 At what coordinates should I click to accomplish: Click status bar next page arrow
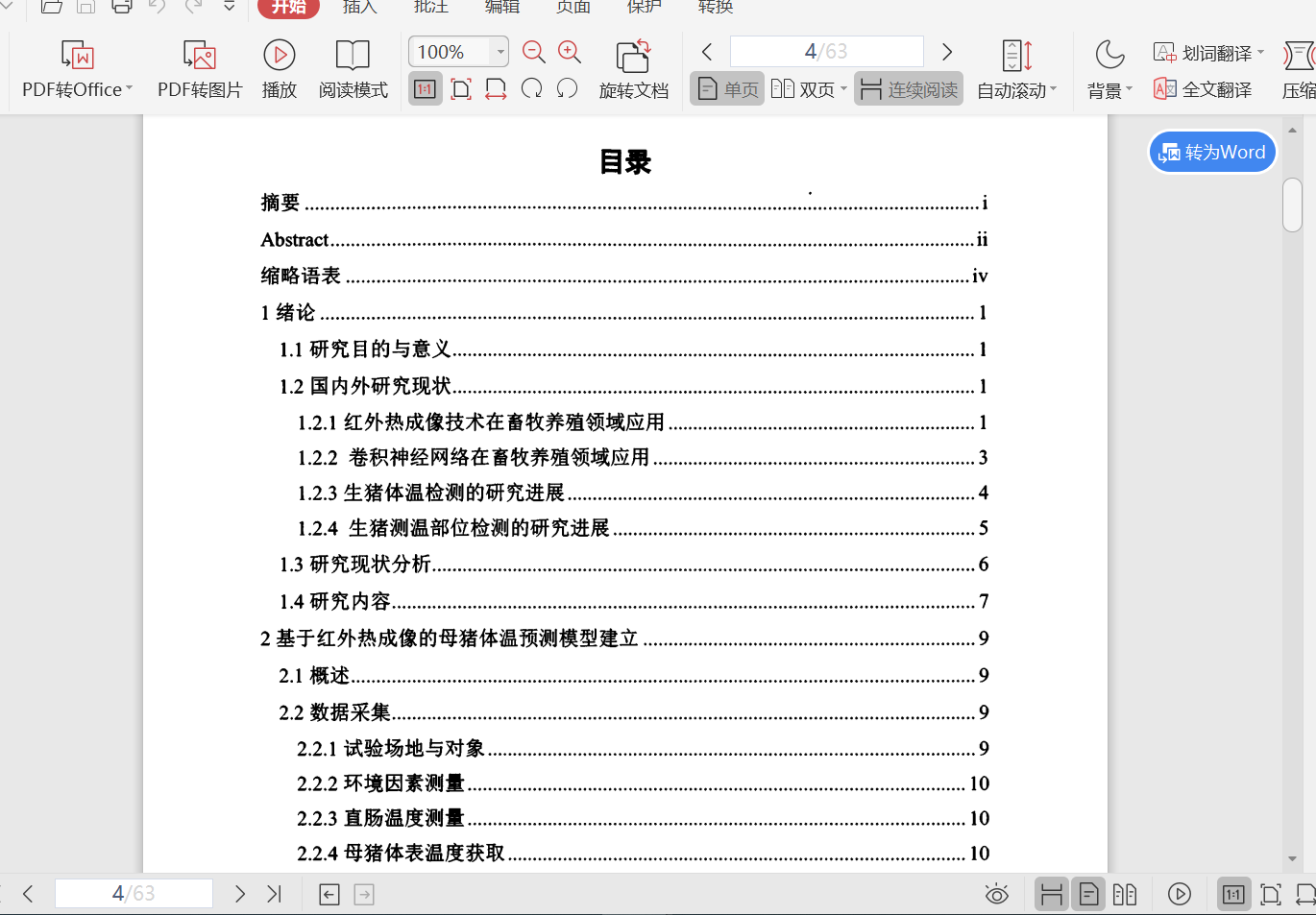[240, 894]
